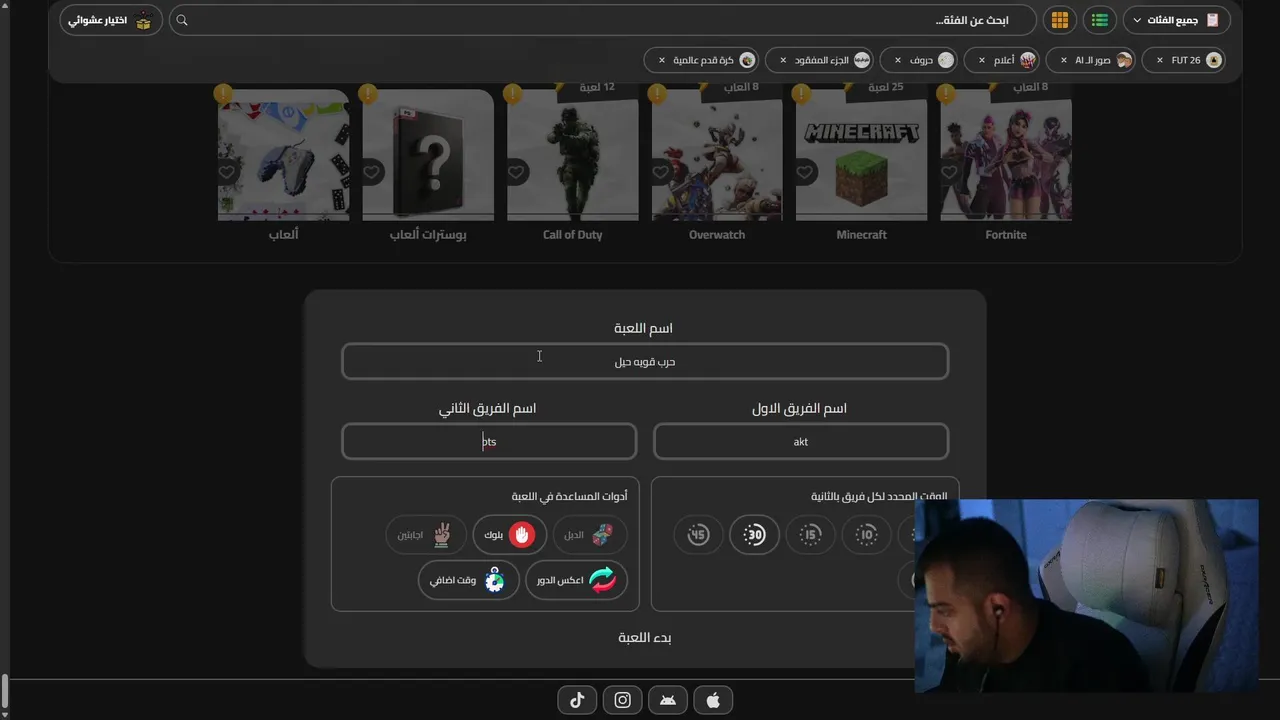Click the game name field اسم اللعبة
Image resolution: width=1280 pixels, height=720 pixels.
[x=645, y=361]
